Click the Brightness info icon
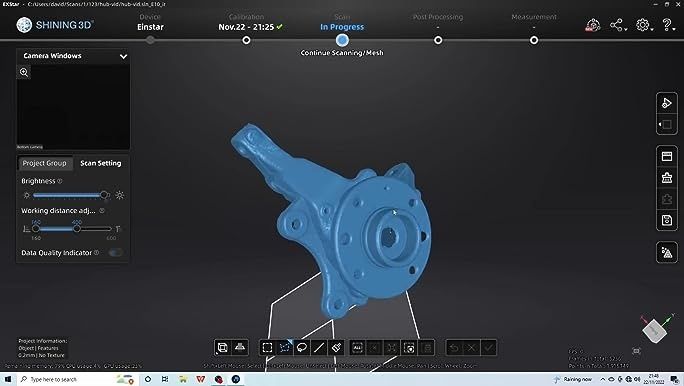Screen dimensions: 684x386 60,181
